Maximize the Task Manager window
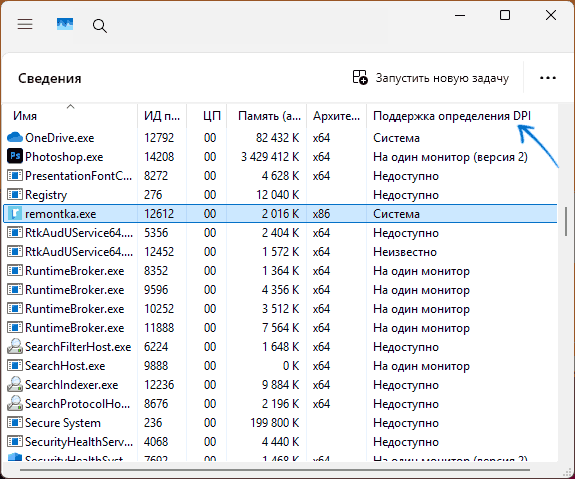 (505, 15)
